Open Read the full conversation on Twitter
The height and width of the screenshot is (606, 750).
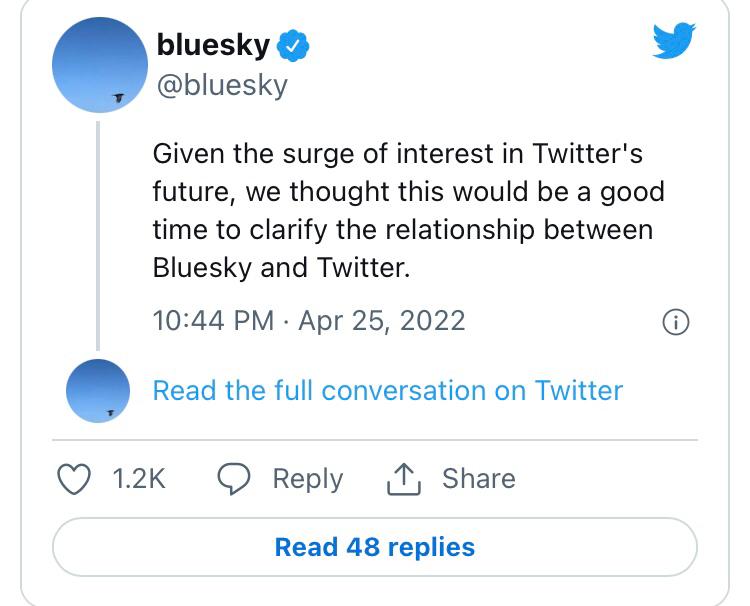coord(387,390)
